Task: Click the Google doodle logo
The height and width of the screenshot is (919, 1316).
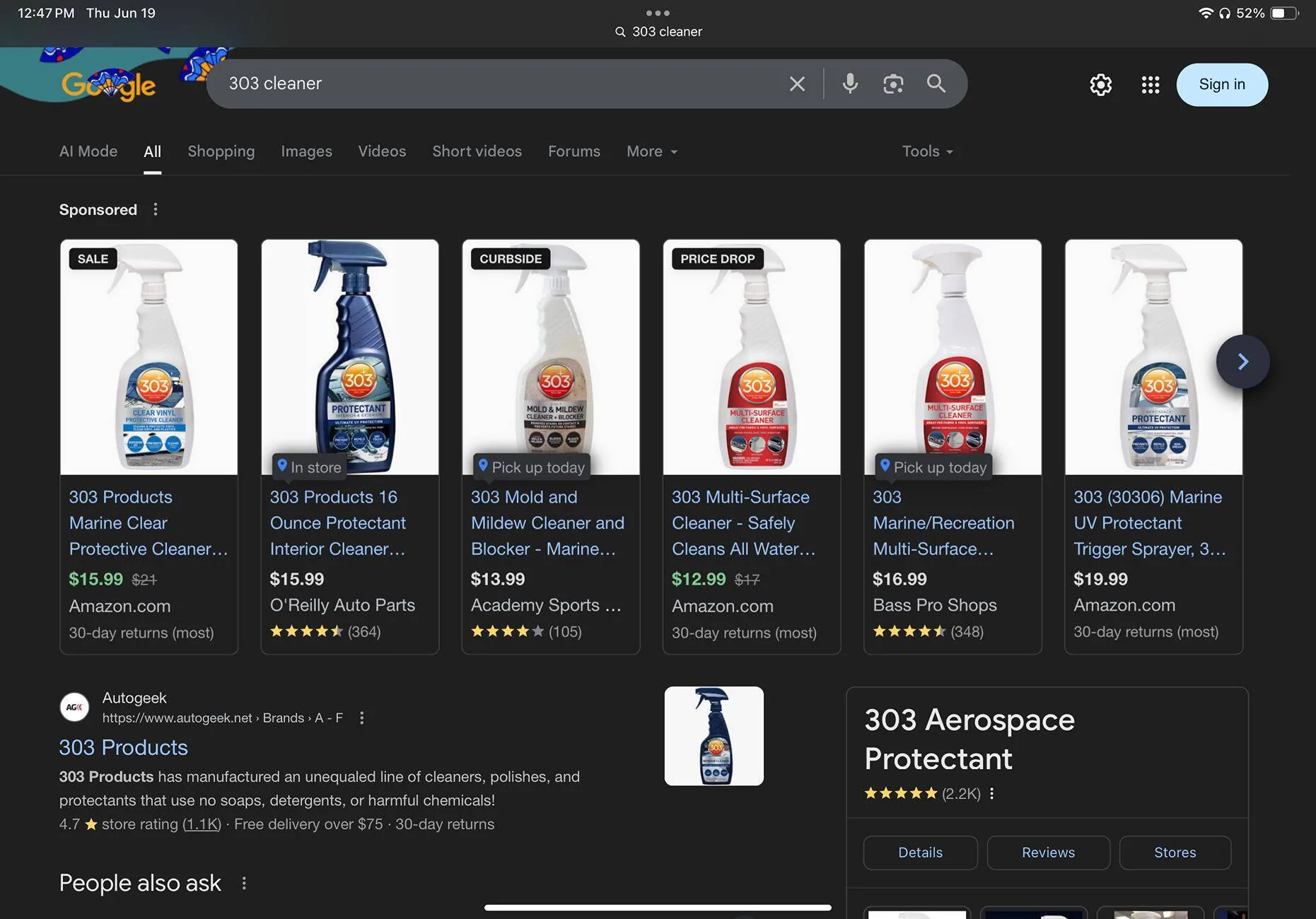Action: click(x=109, y=84)
